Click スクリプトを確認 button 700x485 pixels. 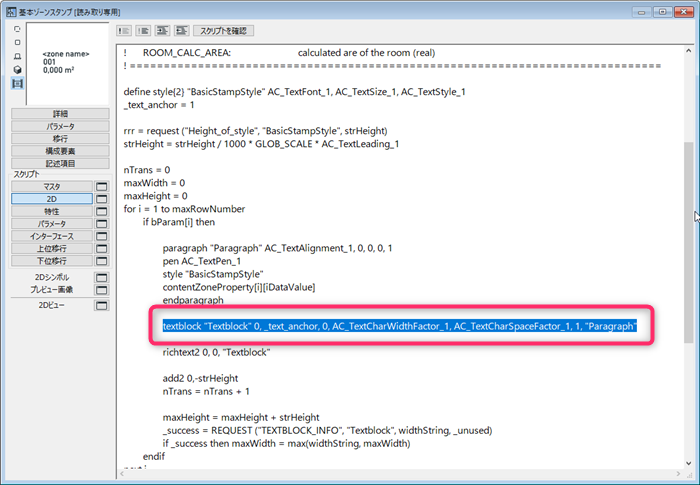223,30
